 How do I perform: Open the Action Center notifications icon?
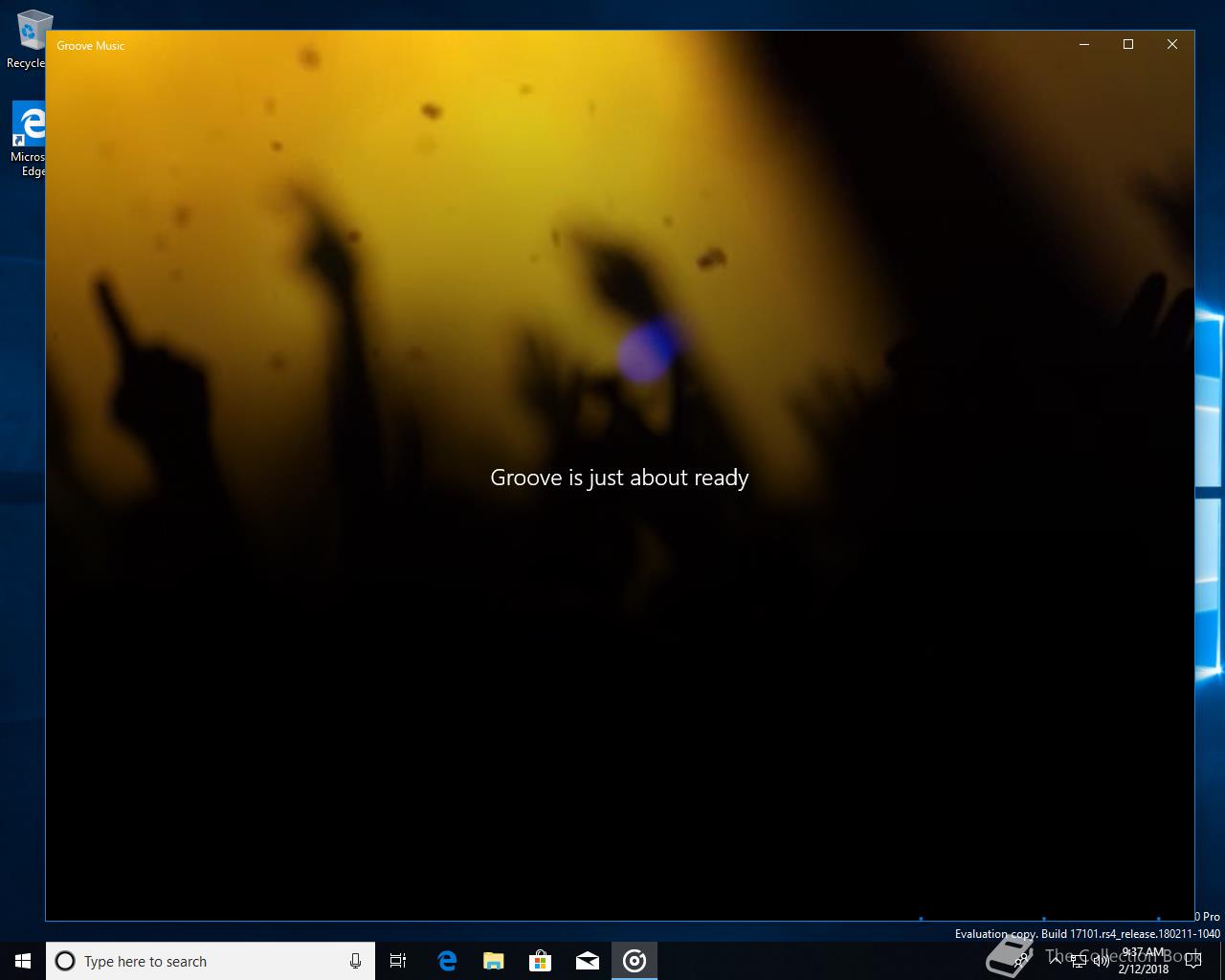[1192, 961]
